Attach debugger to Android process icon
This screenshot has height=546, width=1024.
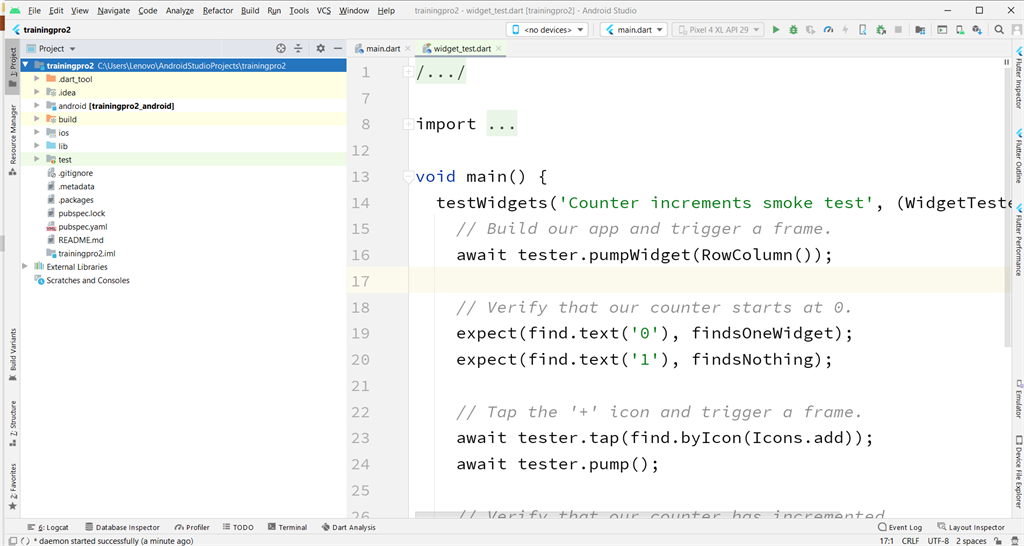(x=880, y=29)
